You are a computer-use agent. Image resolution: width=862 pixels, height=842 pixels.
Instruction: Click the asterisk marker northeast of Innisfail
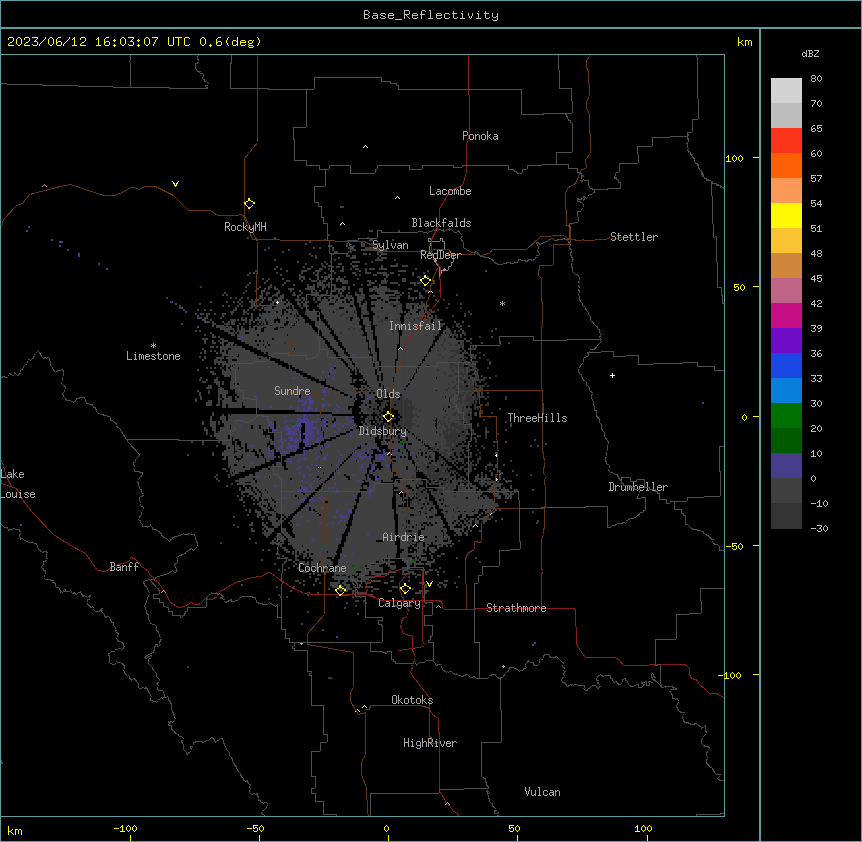(502, 303)
